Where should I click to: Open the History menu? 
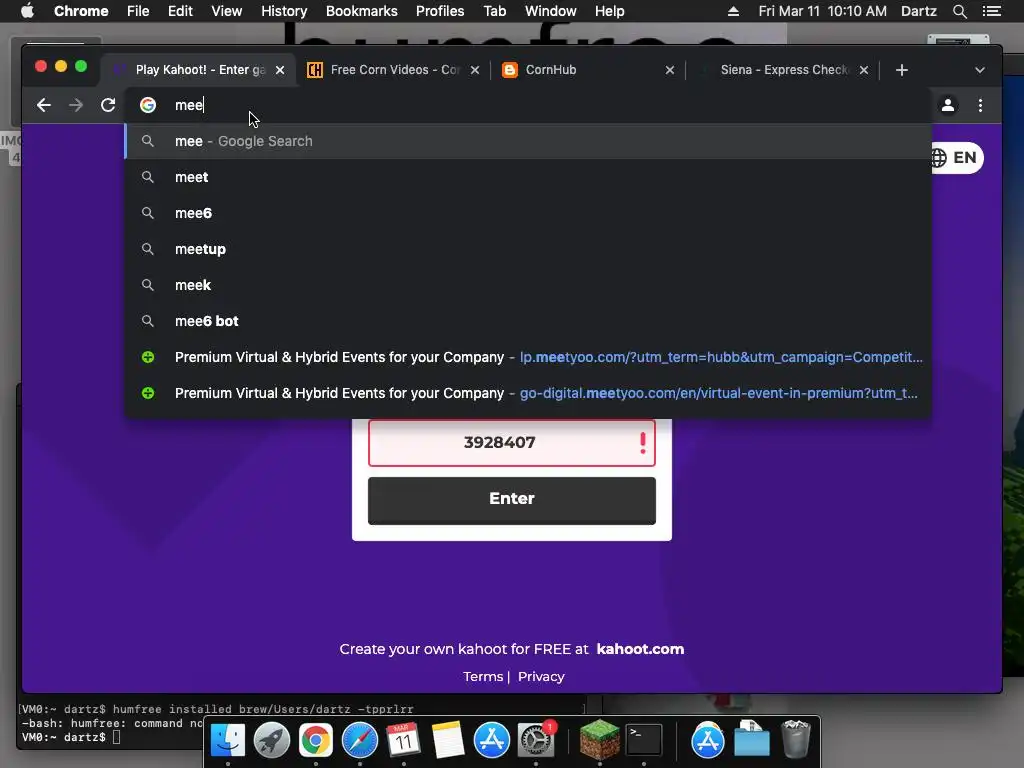284,11
